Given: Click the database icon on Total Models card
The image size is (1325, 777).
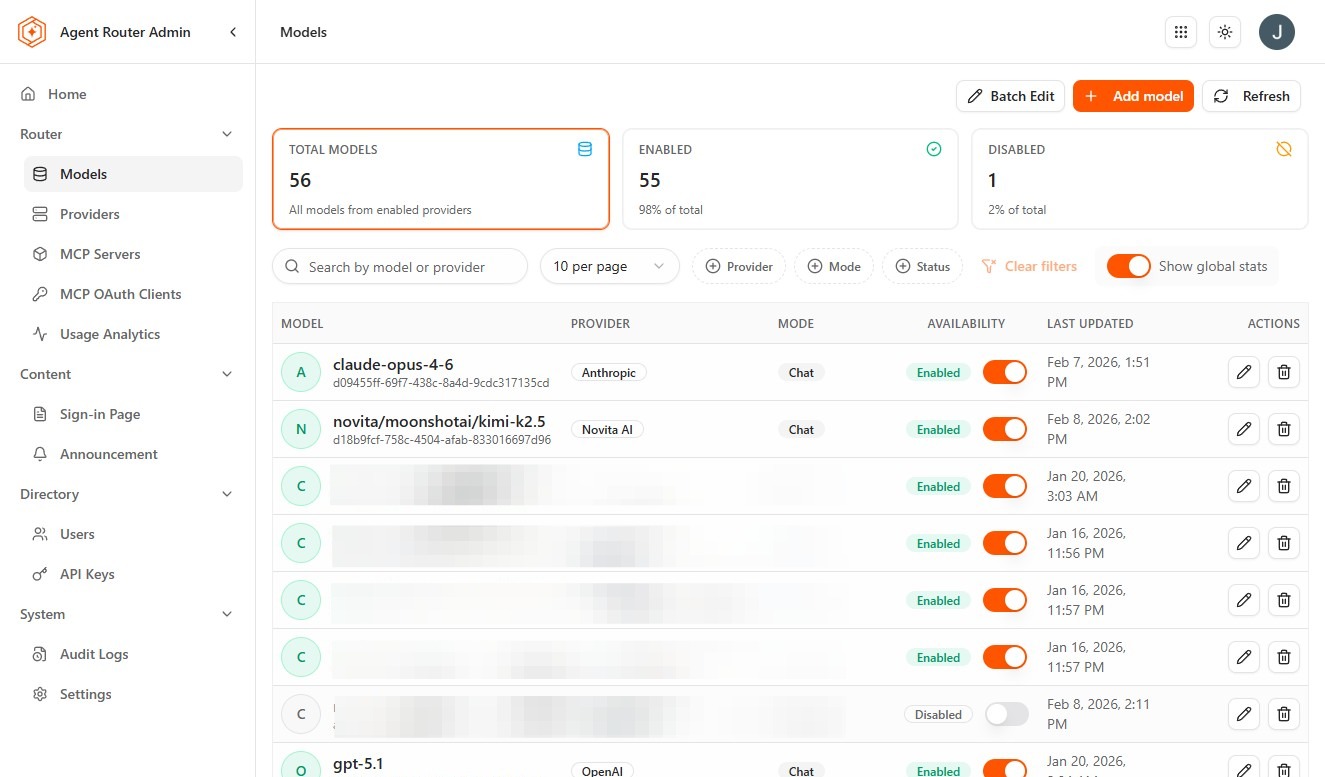Looking at the screenshot, I should tap(585, 149).
